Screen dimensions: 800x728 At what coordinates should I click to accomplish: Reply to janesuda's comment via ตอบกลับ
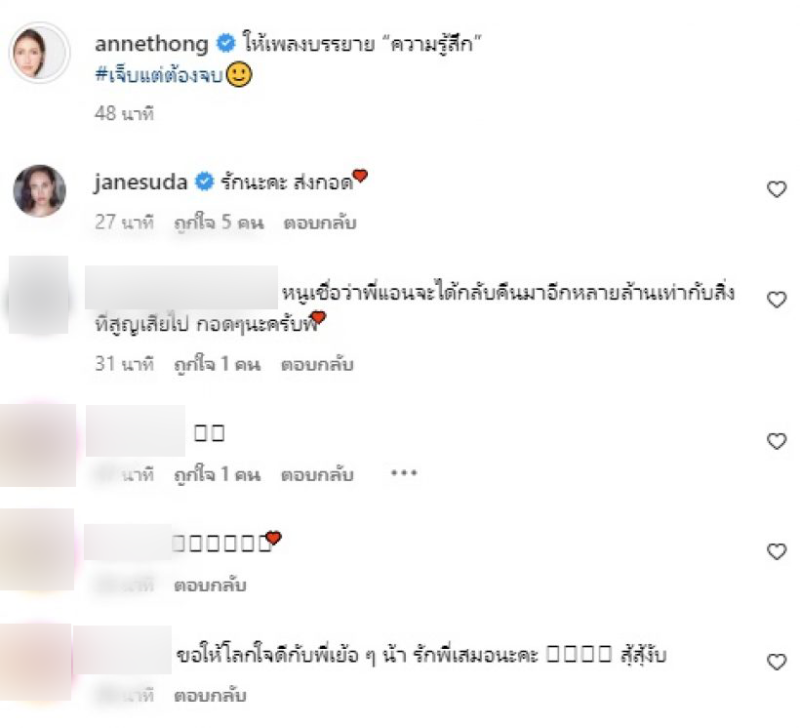tap(319, 223)
